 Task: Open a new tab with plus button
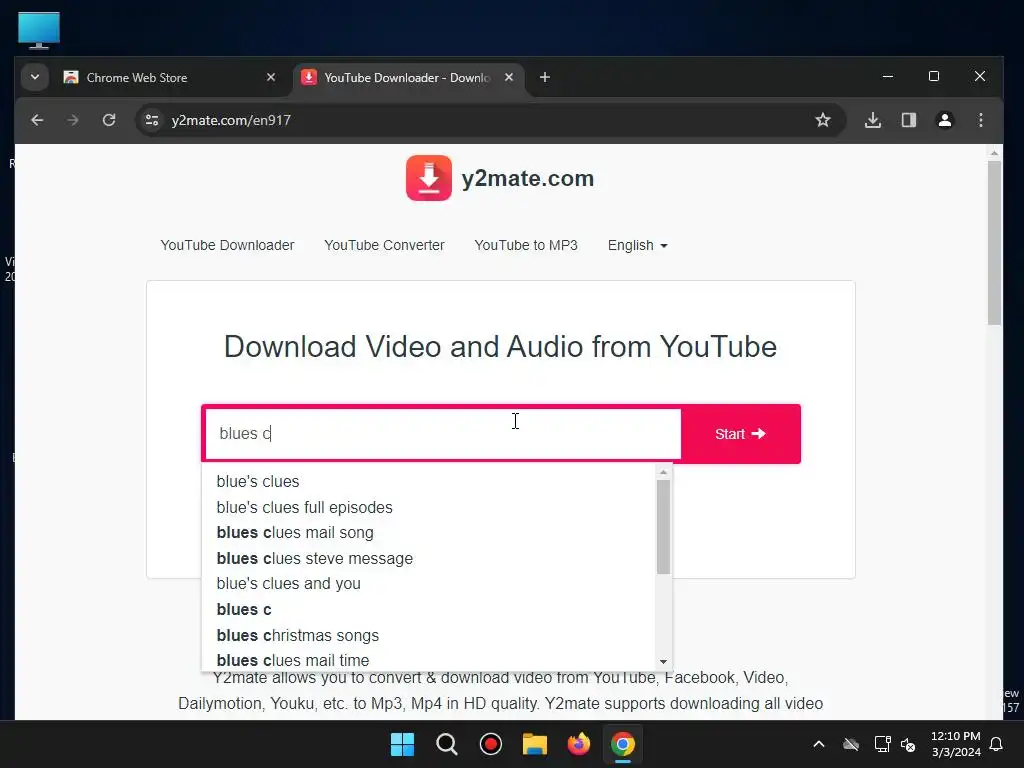click(545, 78)
